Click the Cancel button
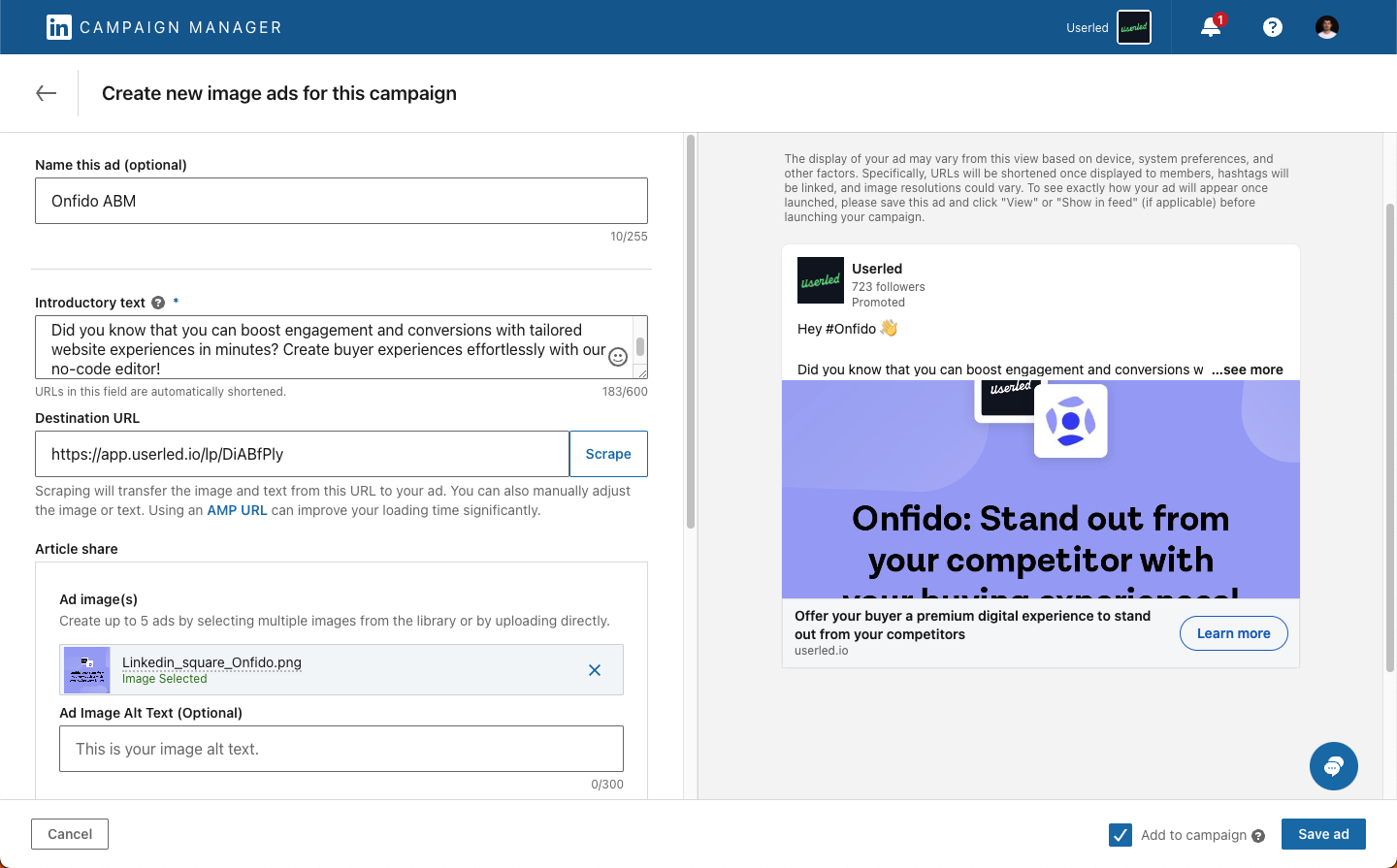This screenshot has height=868, width=1397. tap(70, 834)
